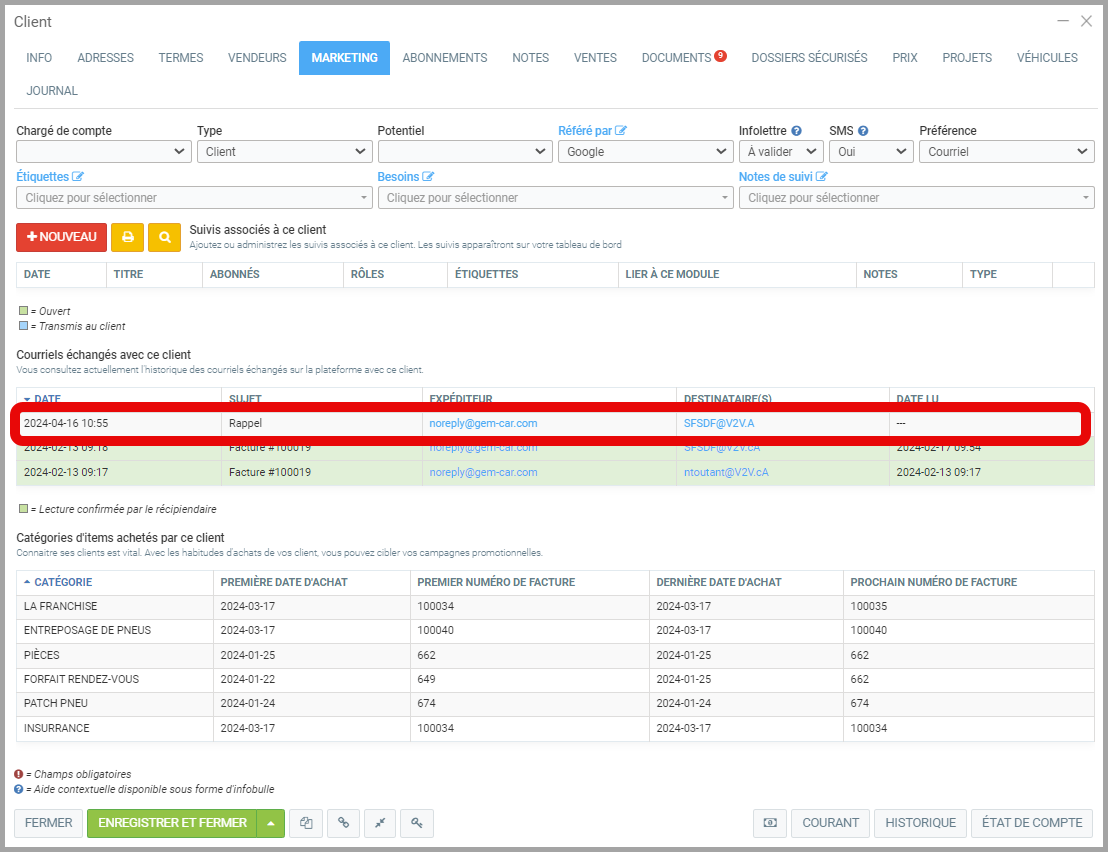Expand the Préférence dropdown set to Courriel
The height and width of the screenshot is (852, 1108).
click(x=1006, y=152)
